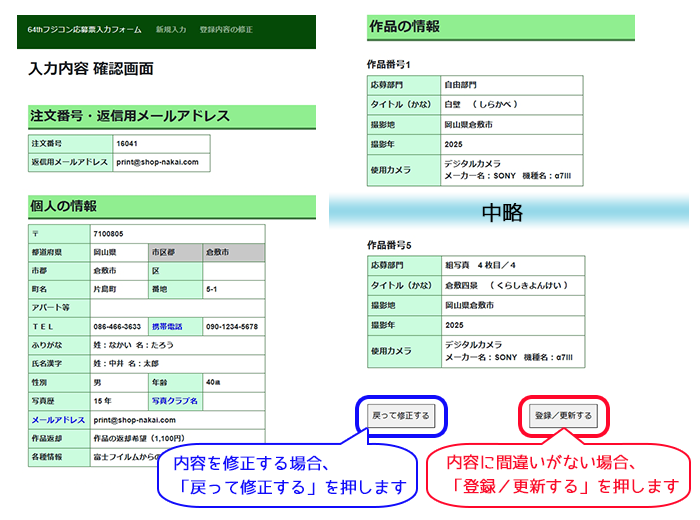Select postal code 7100805
Viewport: 700px width, 520px height.
108,234
